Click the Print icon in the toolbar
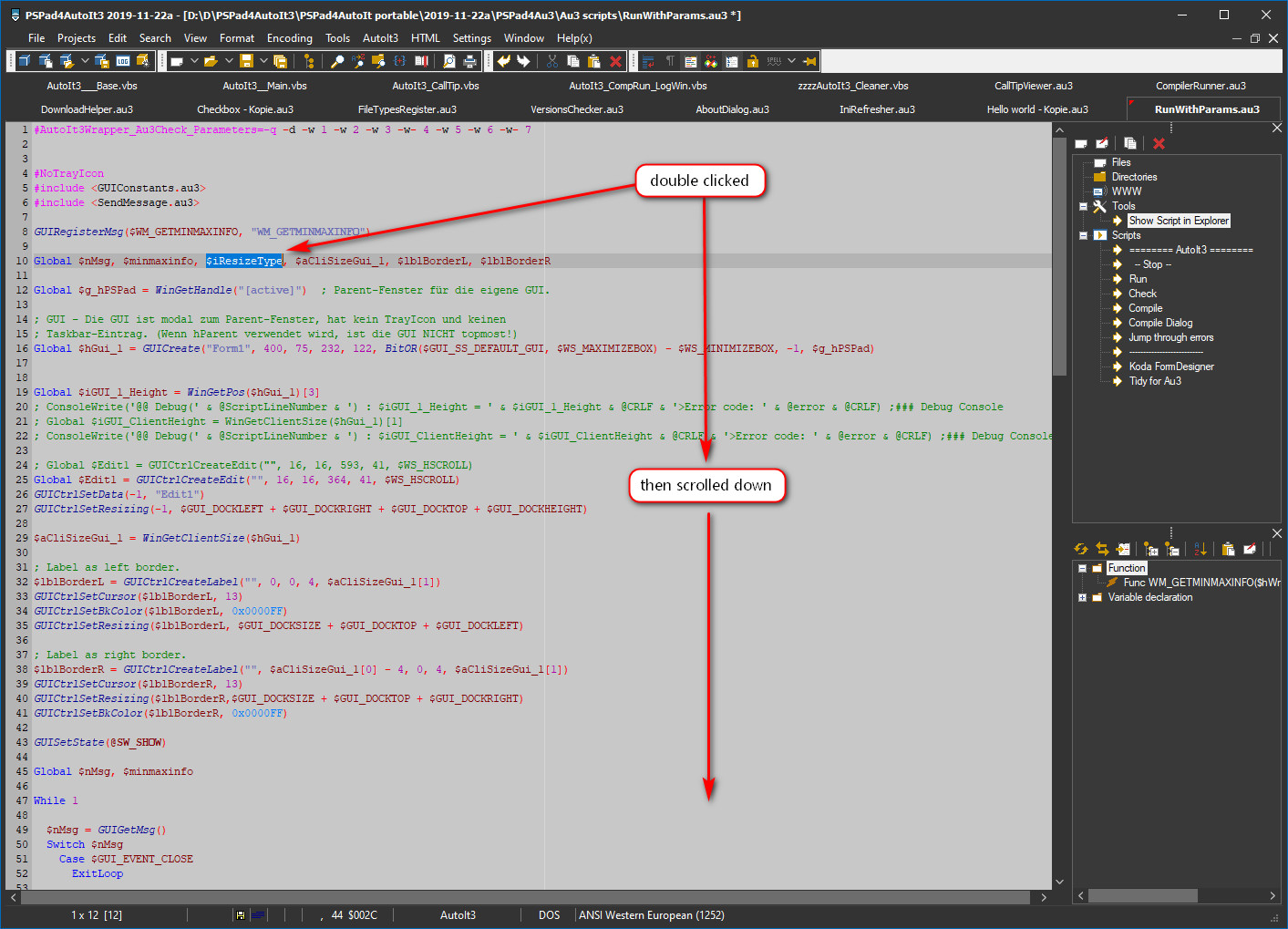This screenshot has height=929, width=1288. point(470,61)
